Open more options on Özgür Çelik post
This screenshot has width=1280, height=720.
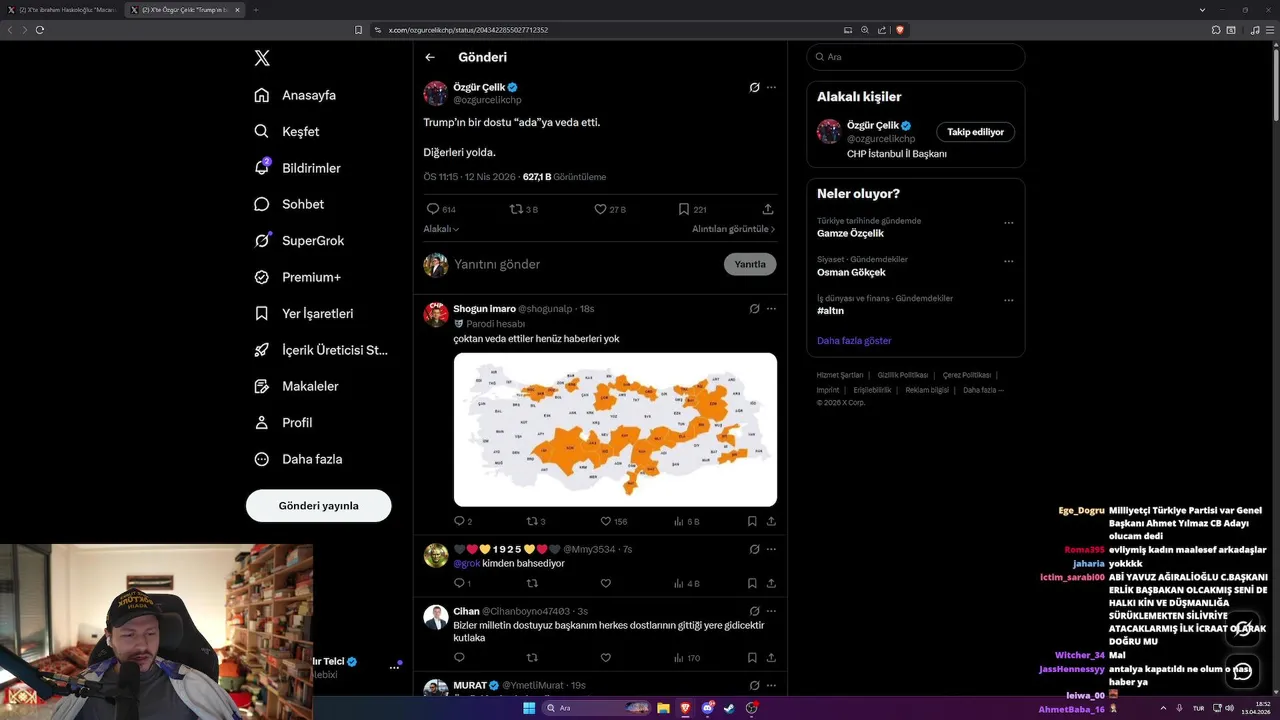point(771,87)
